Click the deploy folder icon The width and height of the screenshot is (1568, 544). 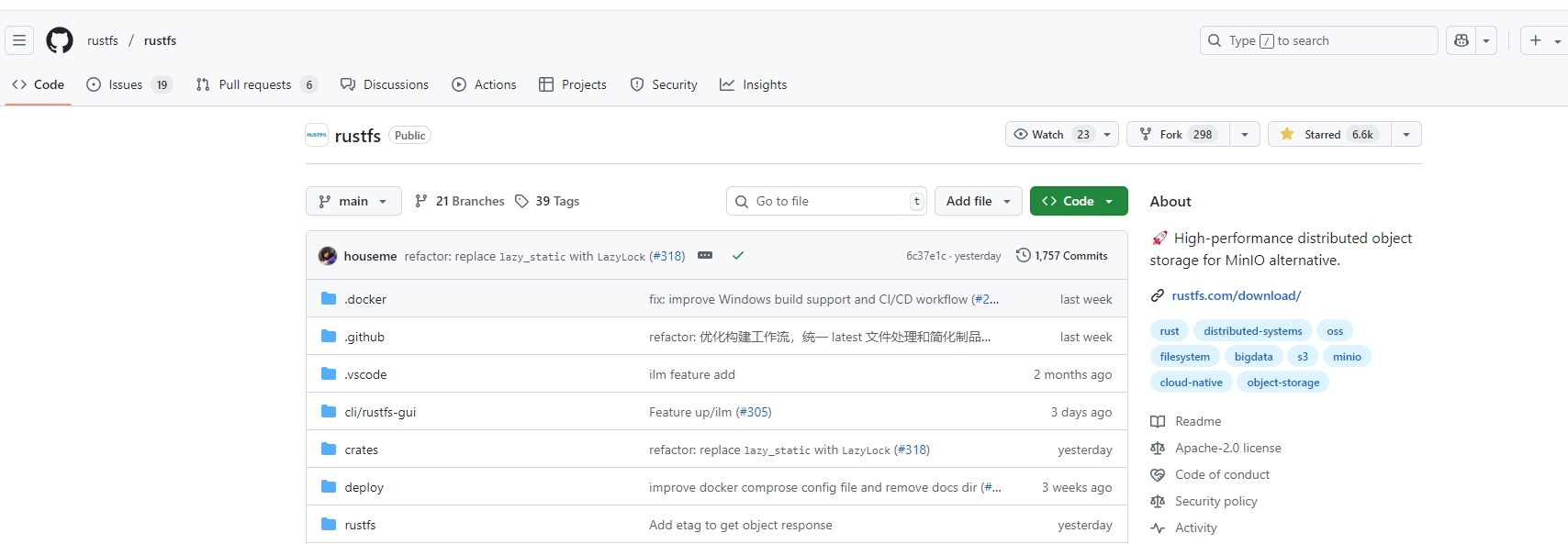[x=329, y=487]
